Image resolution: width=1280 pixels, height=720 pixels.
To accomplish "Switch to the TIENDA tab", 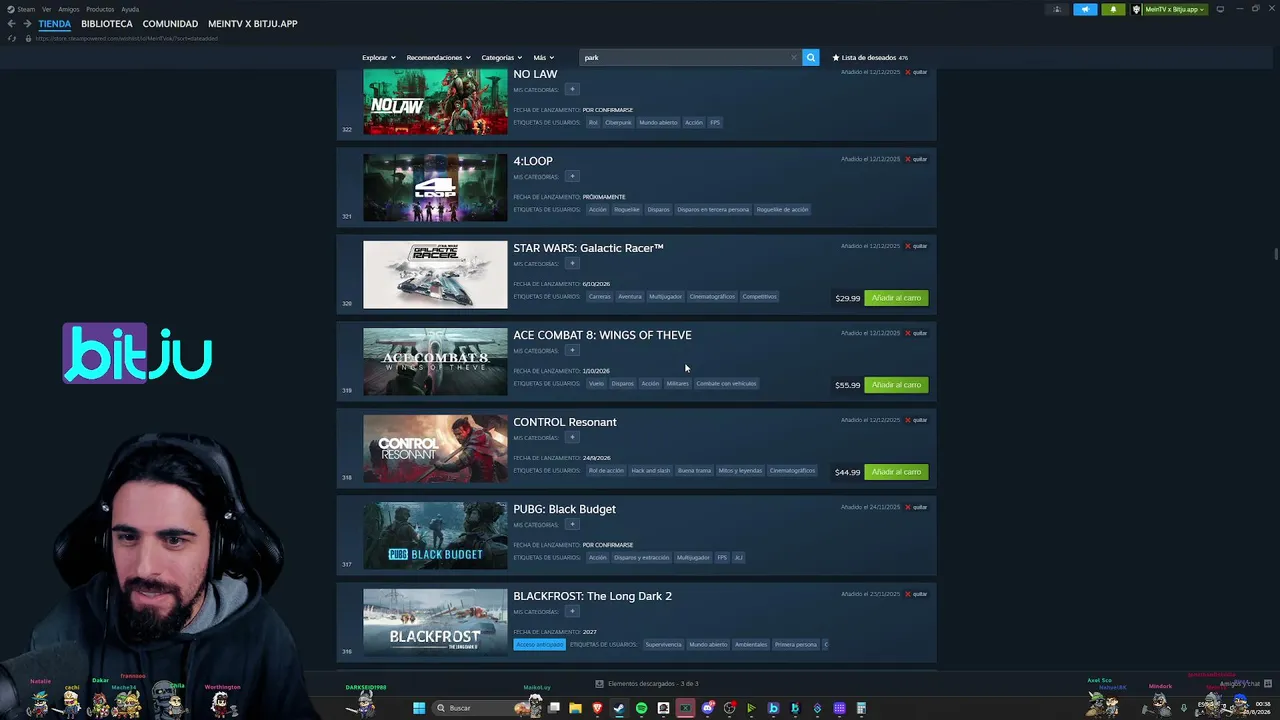I will point(55,24).
